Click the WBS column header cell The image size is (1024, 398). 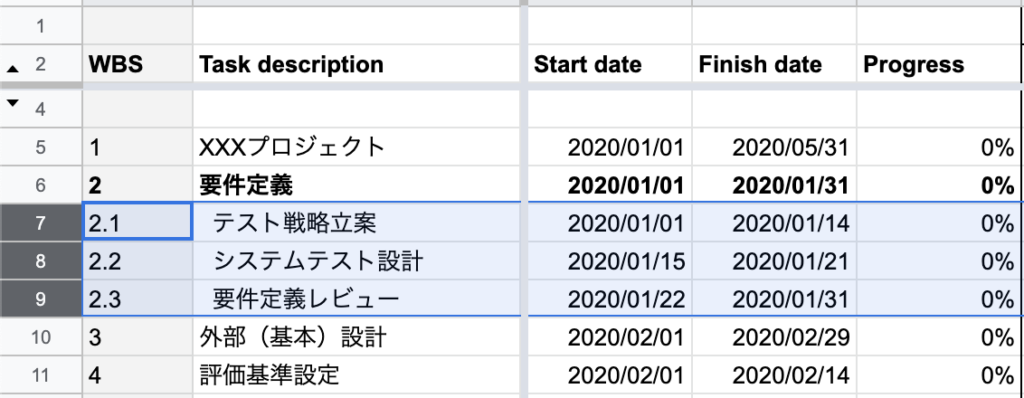tap(138, 64)
